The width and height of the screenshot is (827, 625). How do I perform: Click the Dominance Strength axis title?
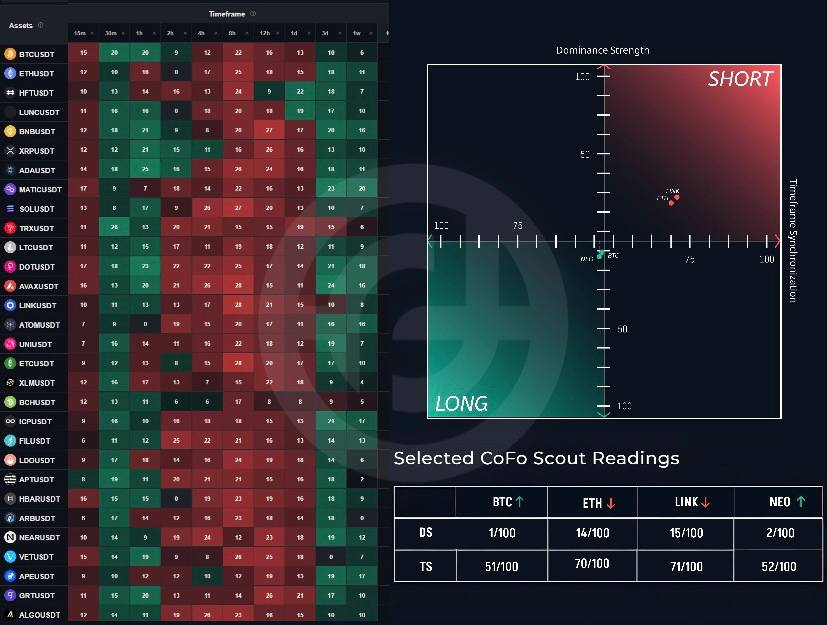(x=602, y=51)
